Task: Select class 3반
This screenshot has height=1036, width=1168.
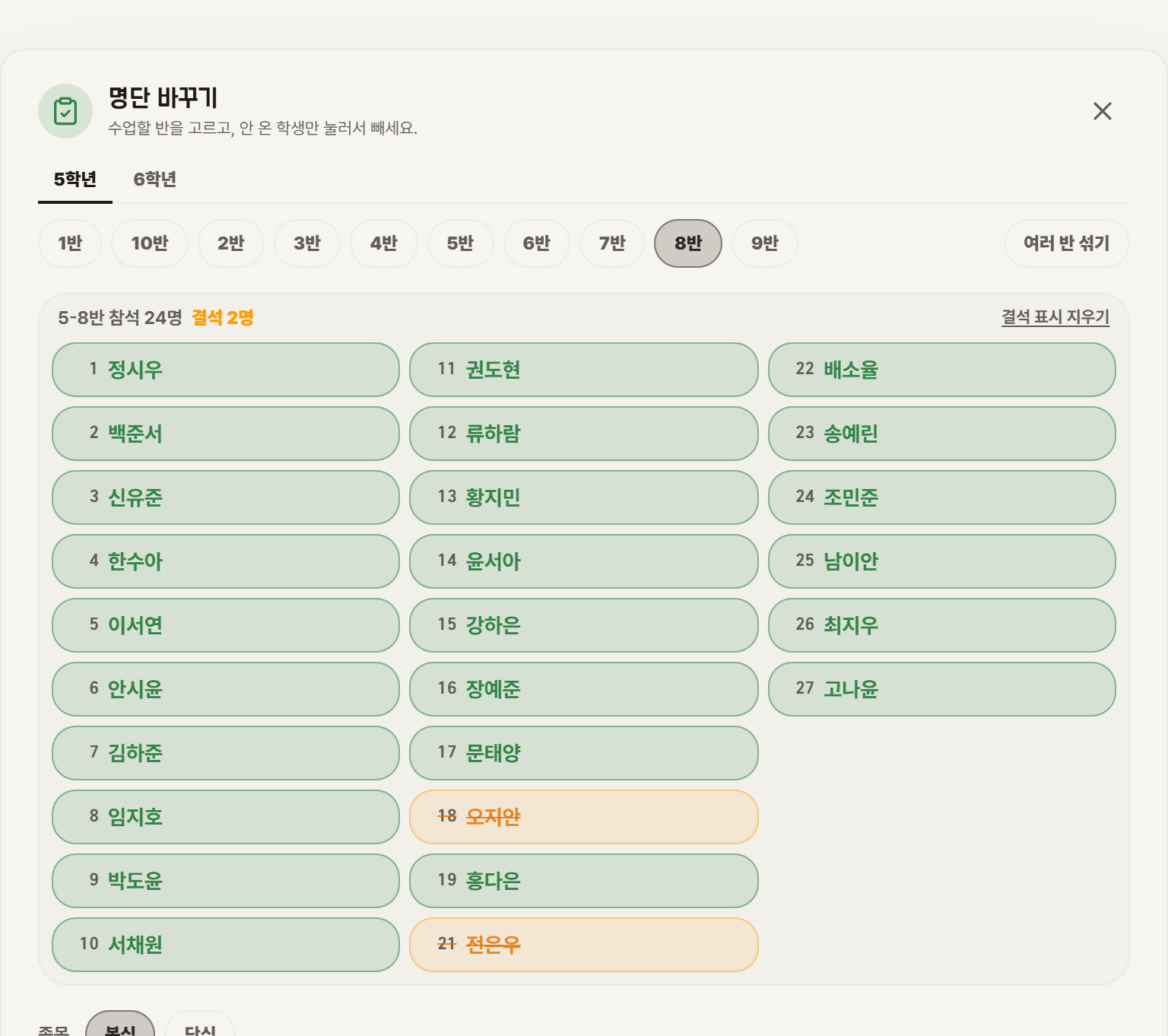Action: click(307, 243)
